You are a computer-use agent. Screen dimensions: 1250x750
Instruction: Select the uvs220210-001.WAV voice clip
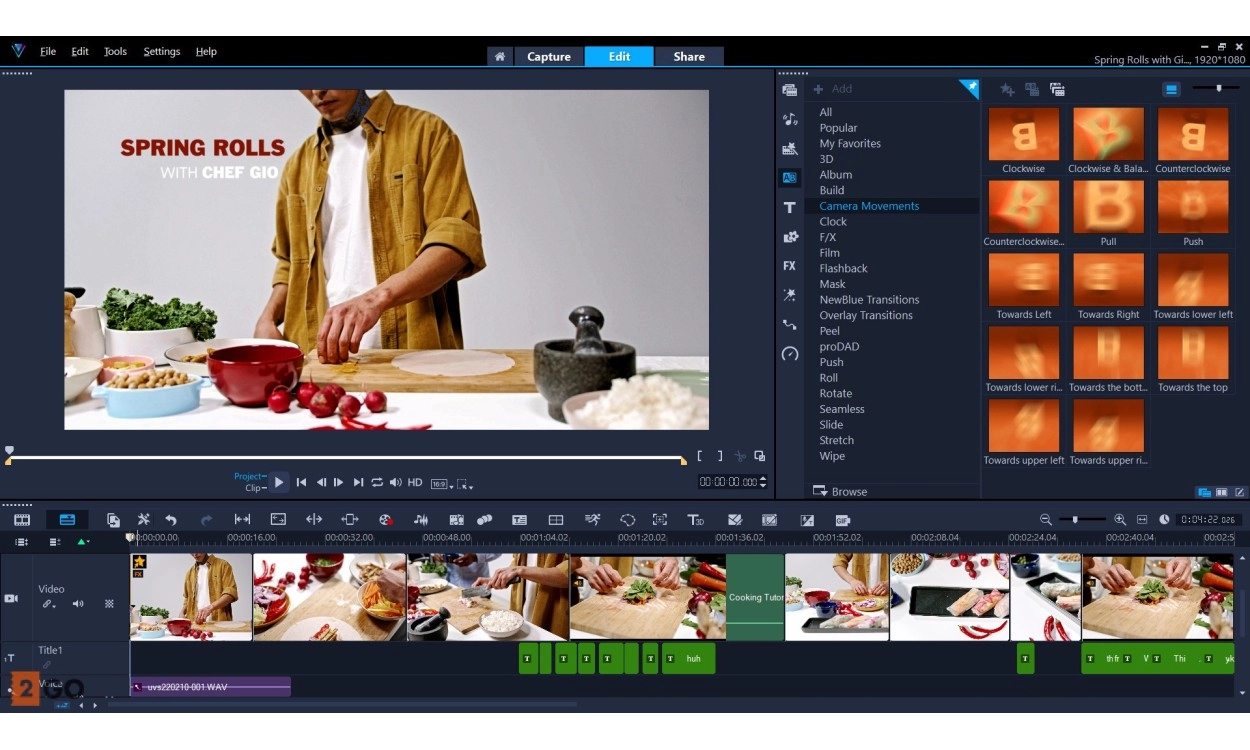[x=211, y=687]
